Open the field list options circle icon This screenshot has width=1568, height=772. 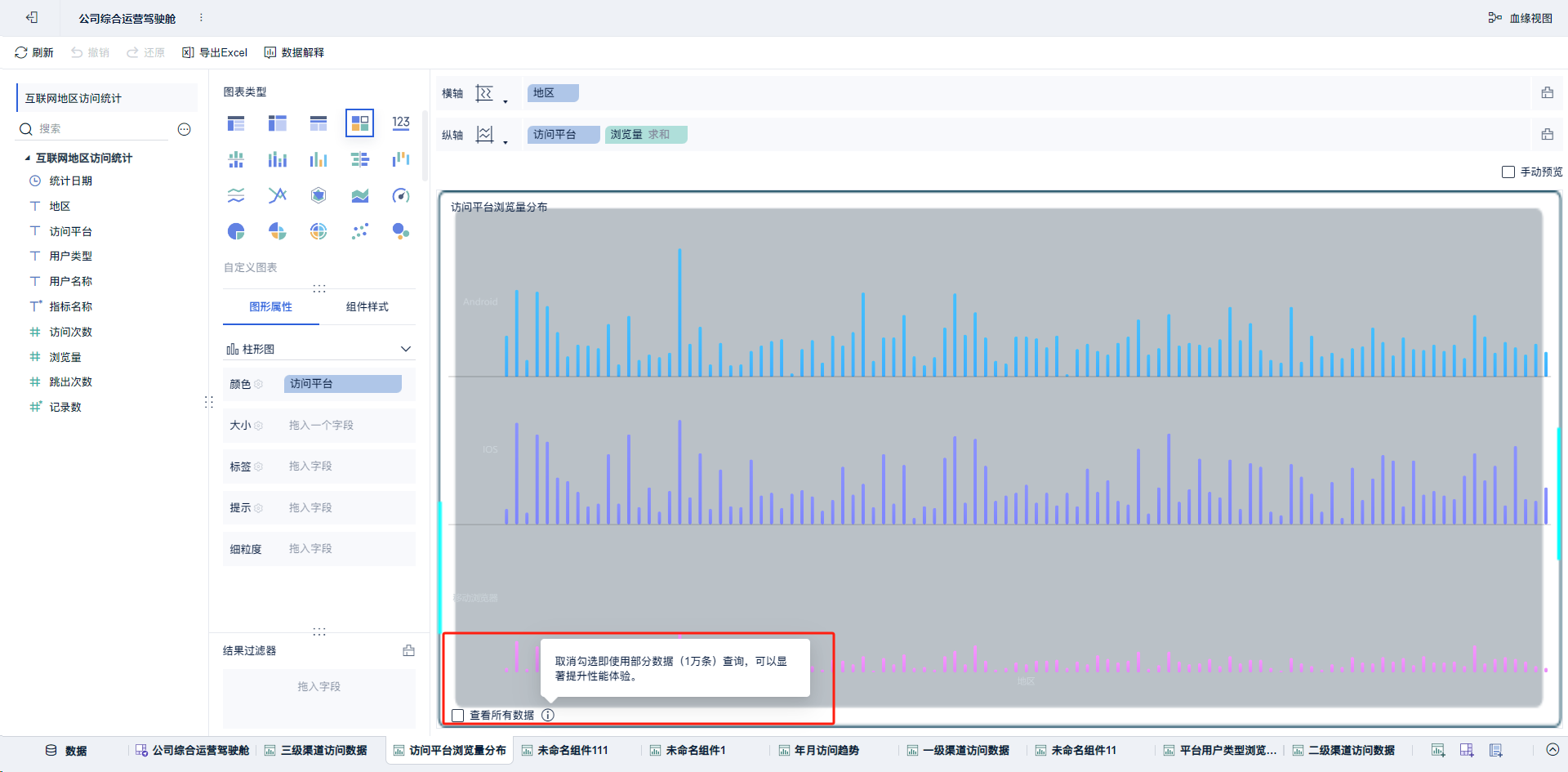coord(185,129)
